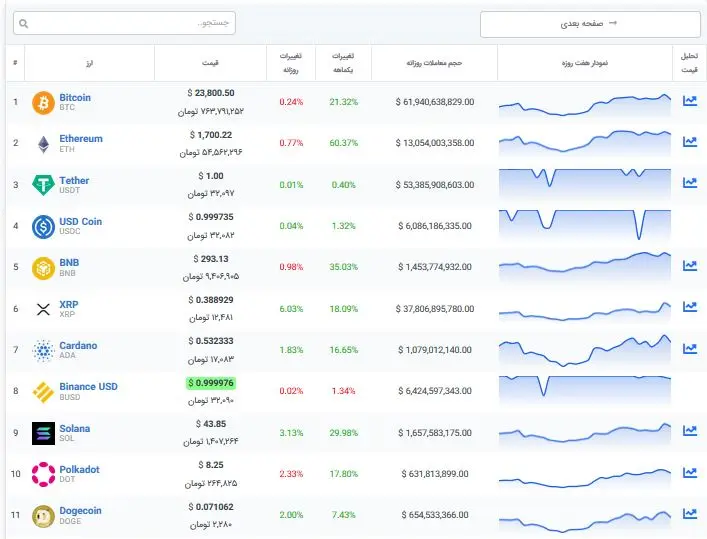
Task: Open the XRP coin link
Action: click(69, 304)
